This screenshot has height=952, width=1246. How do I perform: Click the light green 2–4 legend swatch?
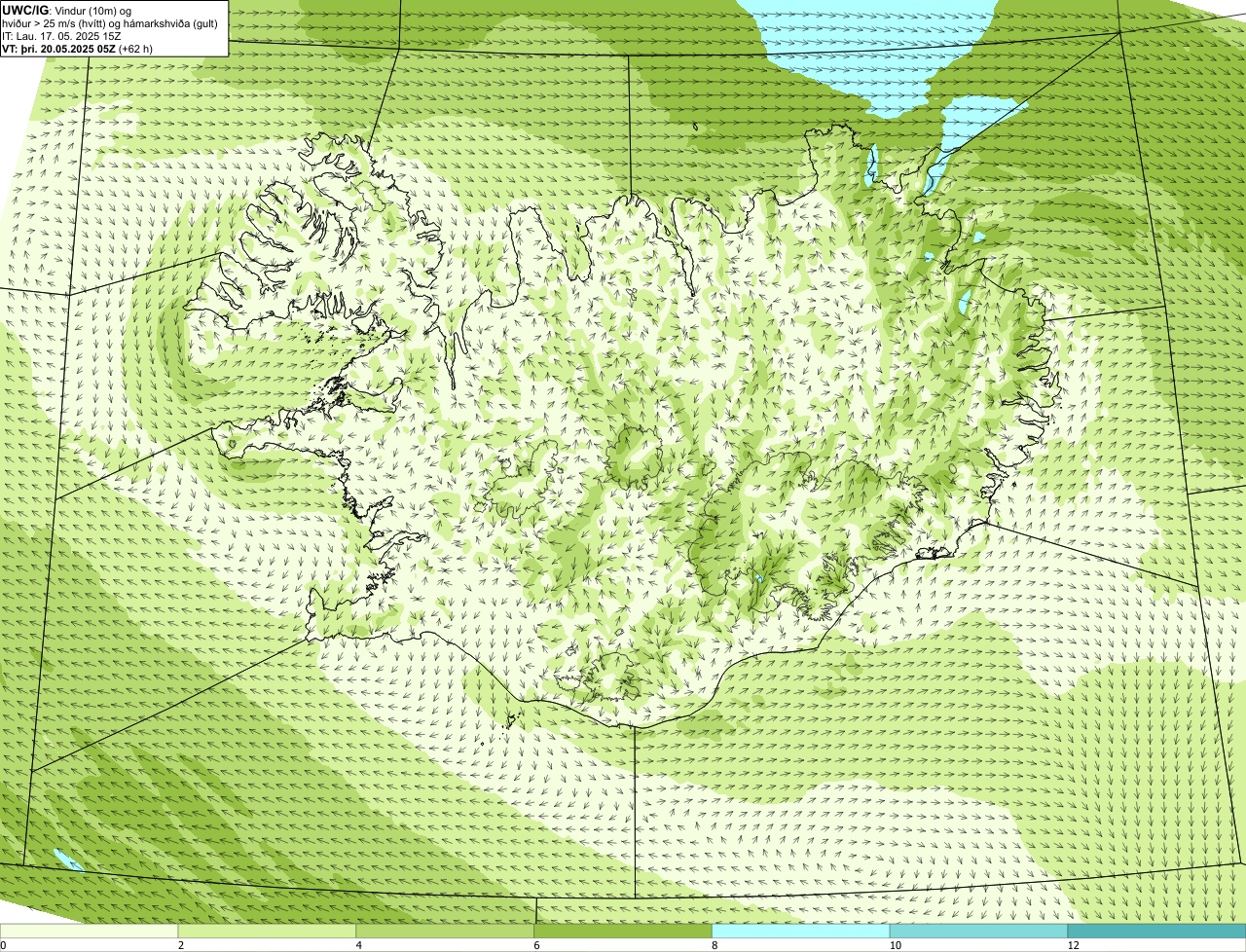pos(268,931)
